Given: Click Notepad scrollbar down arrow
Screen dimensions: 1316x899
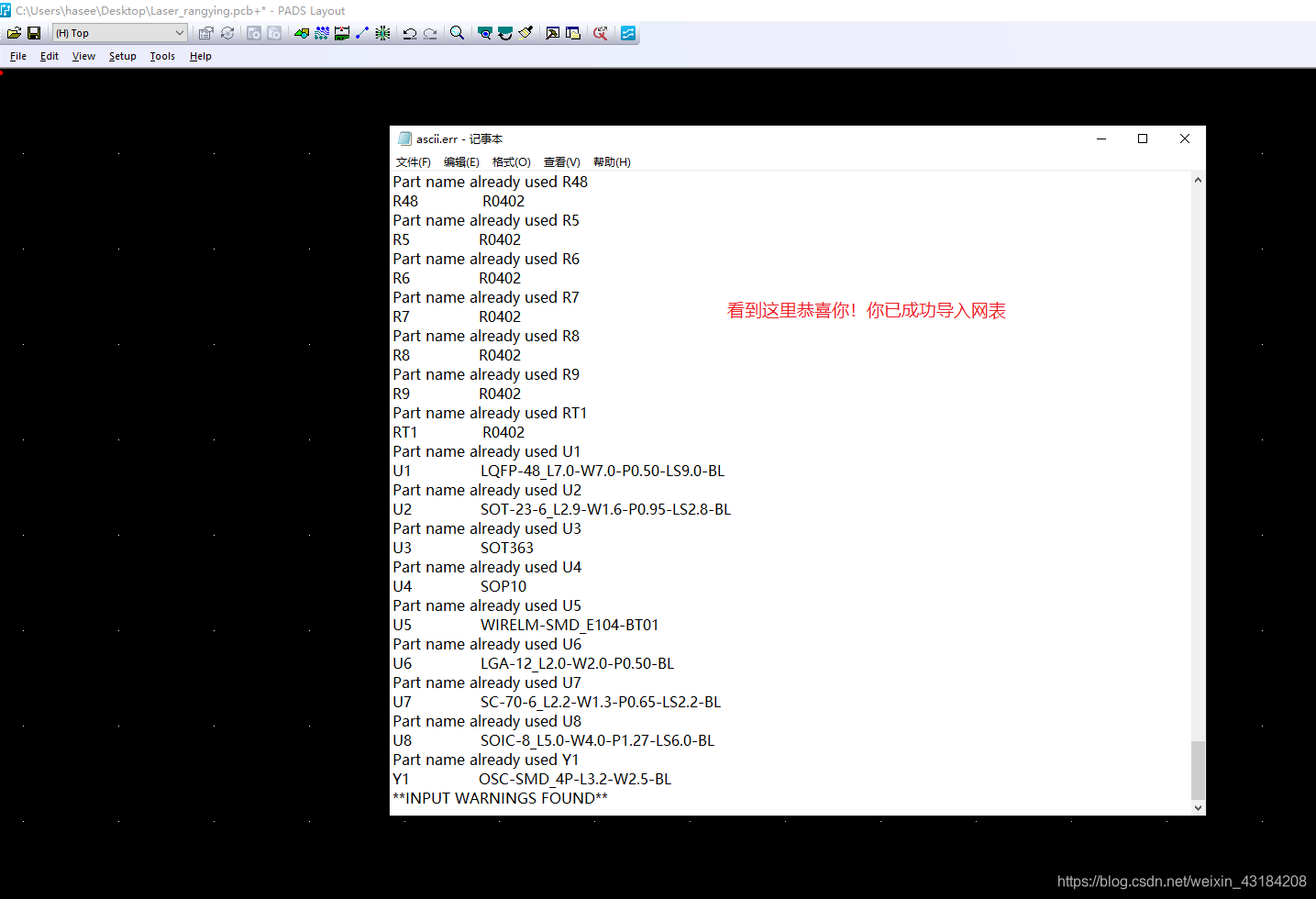Looking at the screenshot, I should [1198, 808].
